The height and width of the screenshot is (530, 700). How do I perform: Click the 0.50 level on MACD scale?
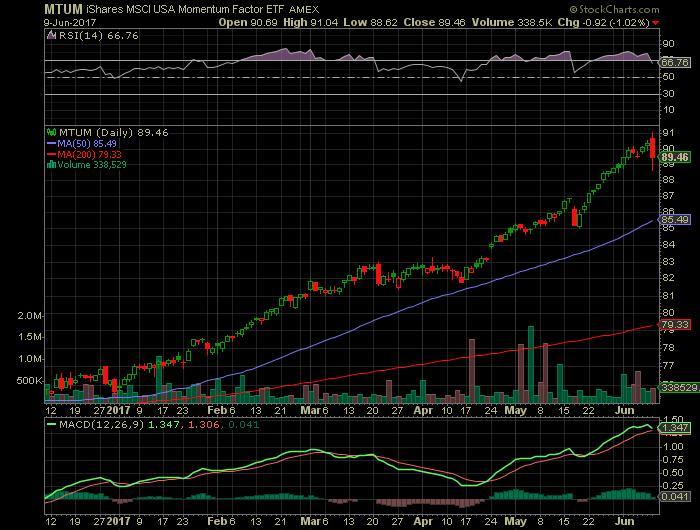tap(673, 472)
